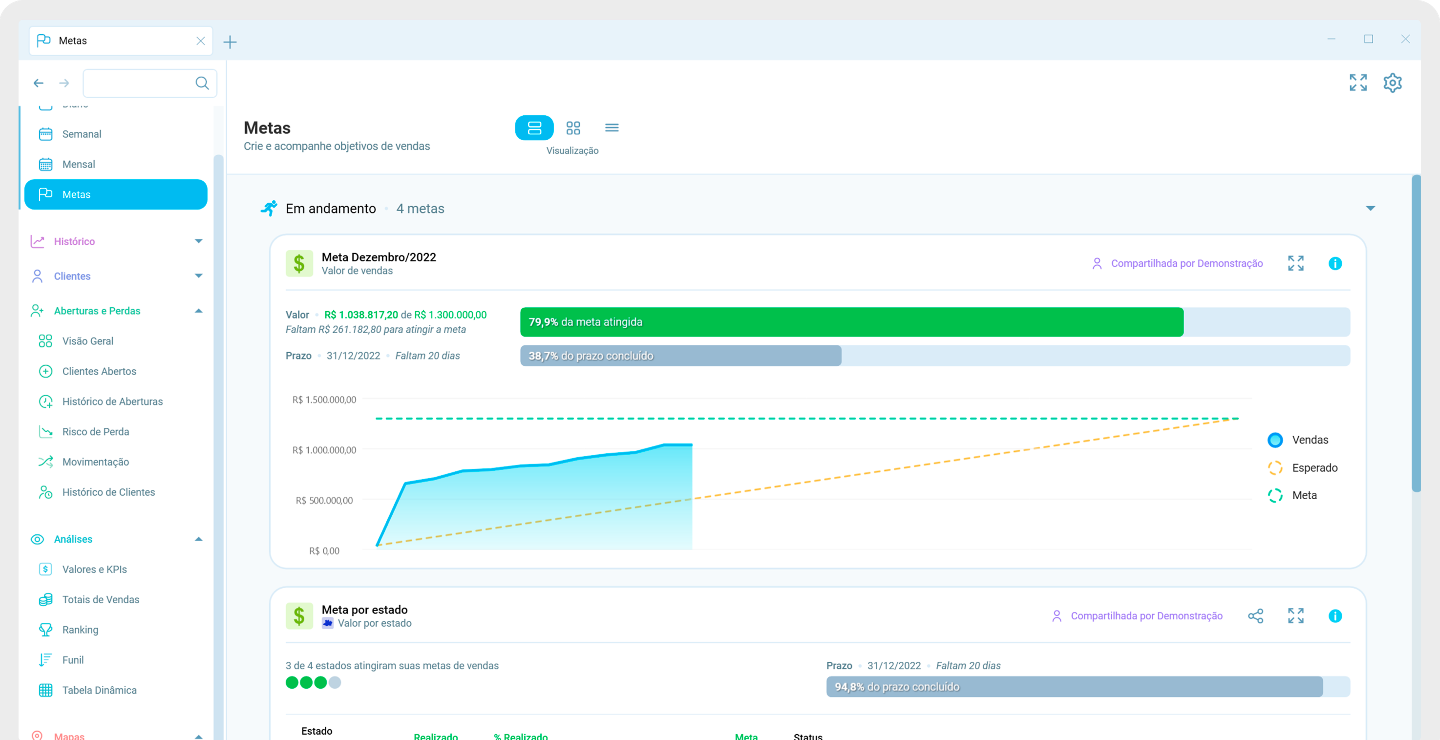Close the Metas tab
The height and width of the screenshot is (740, 1440).
(200, 41)
